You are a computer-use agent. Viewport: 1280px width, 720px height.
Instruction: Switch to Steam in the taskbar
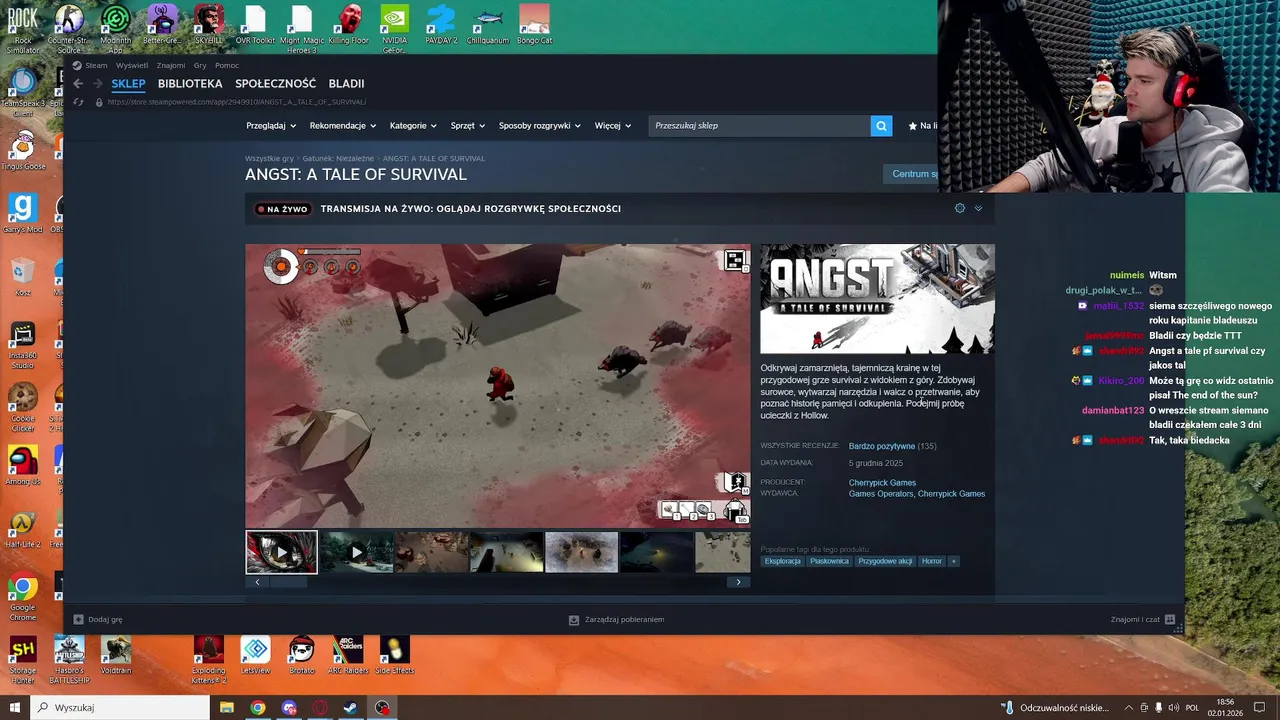351,708
